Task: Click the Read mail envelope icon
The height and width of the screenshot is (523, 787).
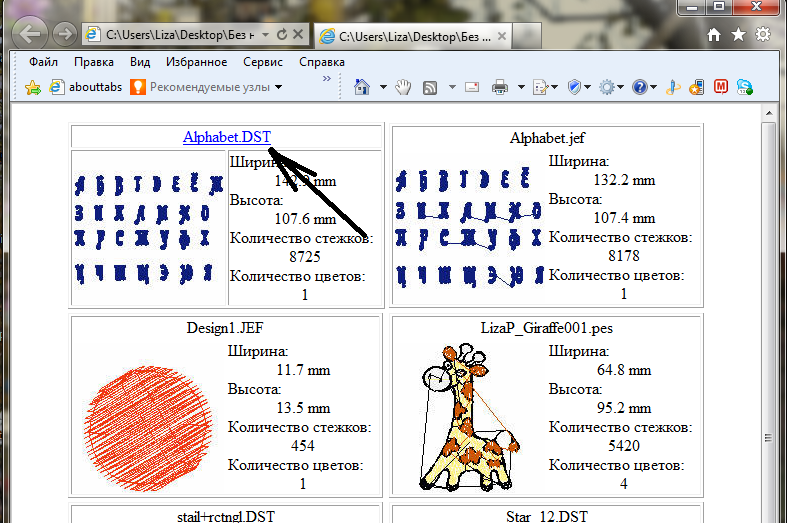Action: tap(470, 88)
